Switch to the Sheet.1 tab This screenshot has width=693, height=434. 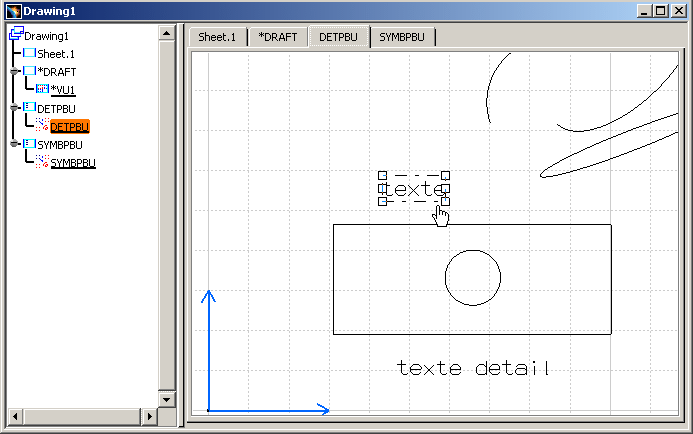(217, 37)
